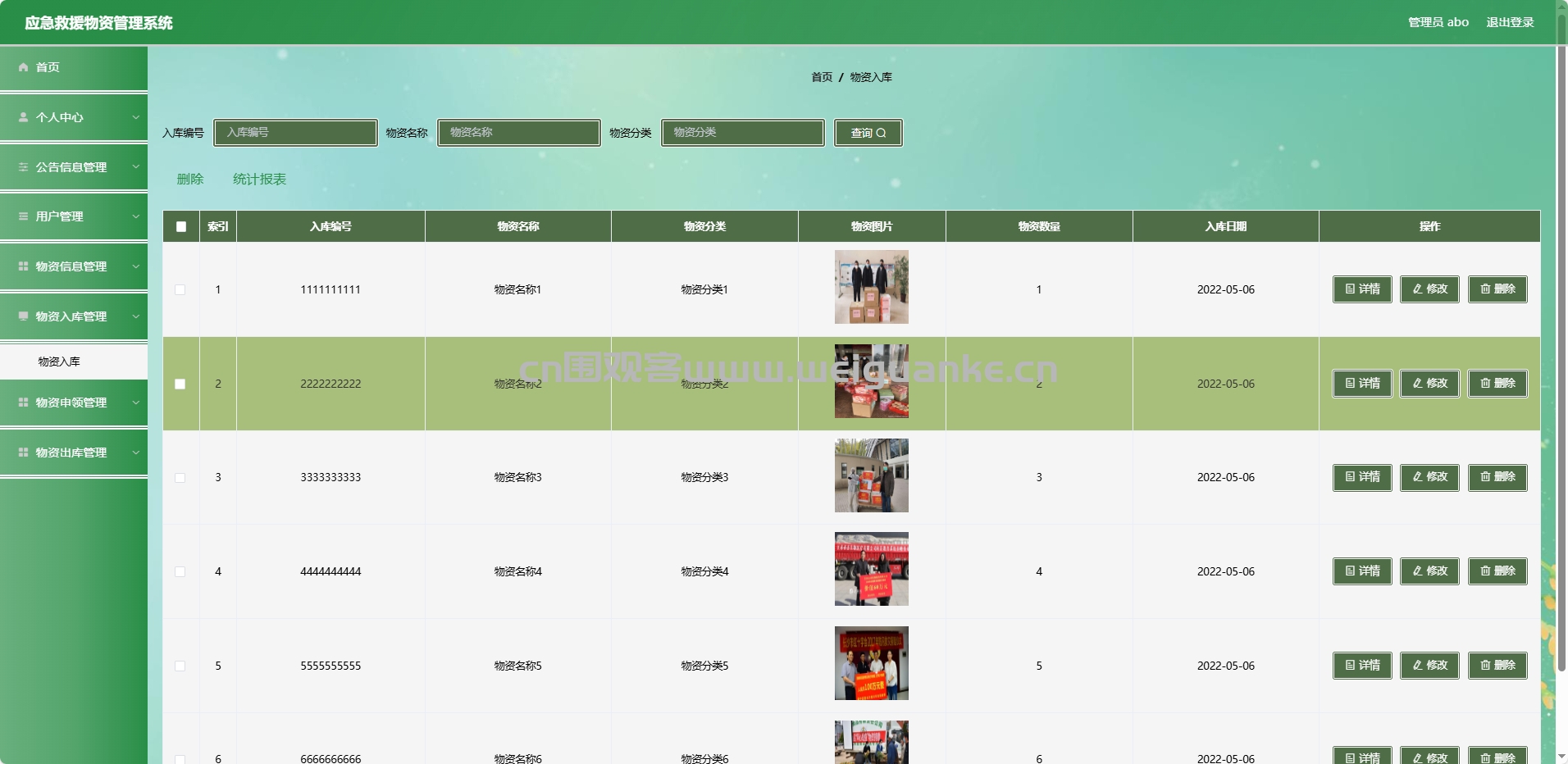
Task: View 详情 for row 2222222222
Action: pyautogui.click(x=1362, y=384)
